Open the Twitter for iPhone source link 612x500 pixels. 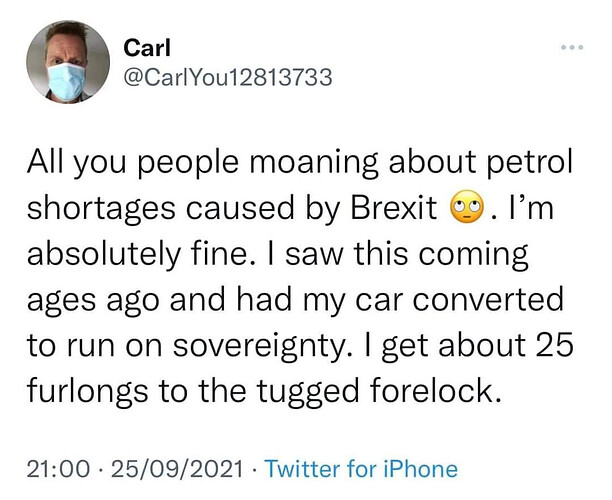pyautogui.click(x=361, y=469)
